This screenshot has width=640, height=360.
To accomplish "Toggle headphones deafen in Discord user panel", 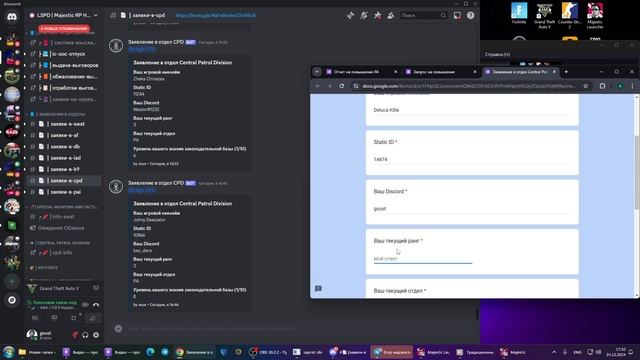I will click(85, 335).
